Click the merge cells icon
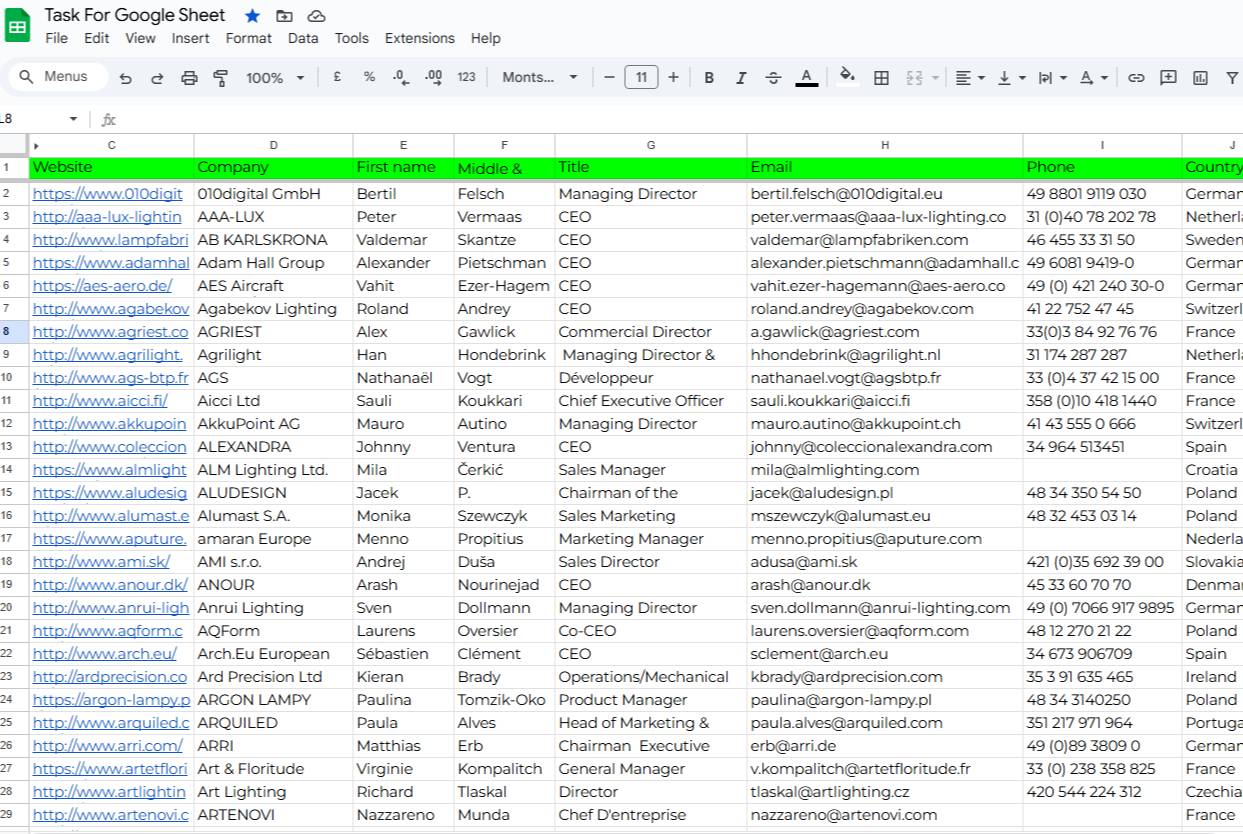 pyautogui.click(x=914, y=78)
